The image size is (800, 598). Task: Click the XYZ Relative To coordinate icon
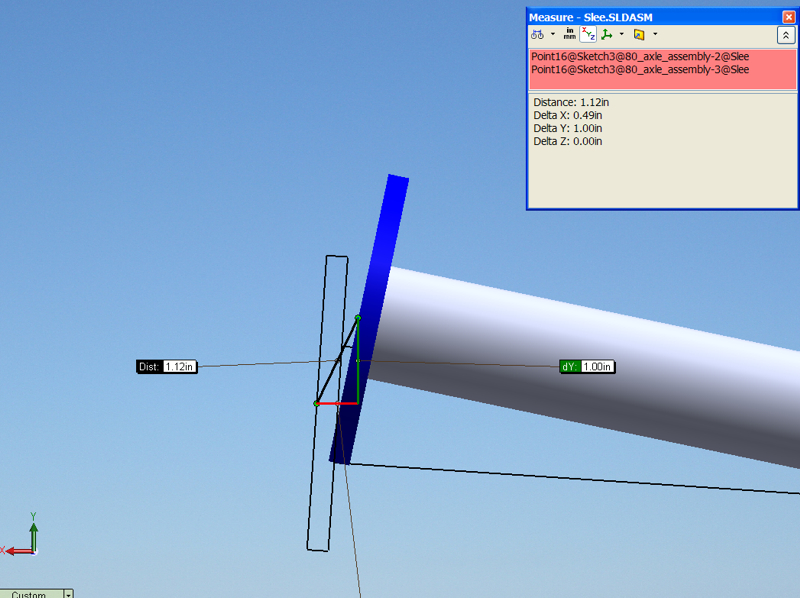[607, 34]
